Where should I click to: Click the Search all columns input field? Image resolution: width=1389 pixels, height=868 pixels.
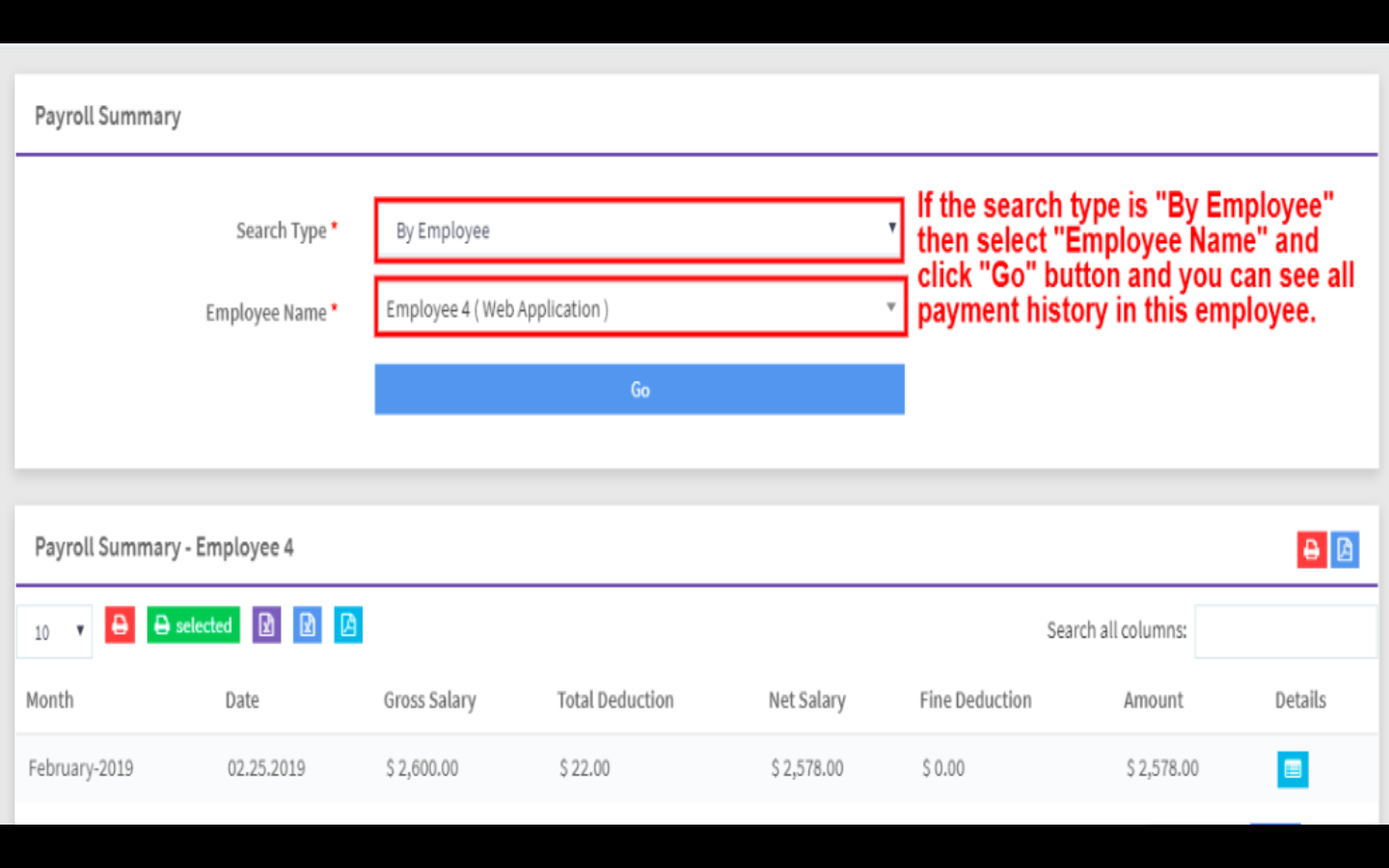[1285, 631]
